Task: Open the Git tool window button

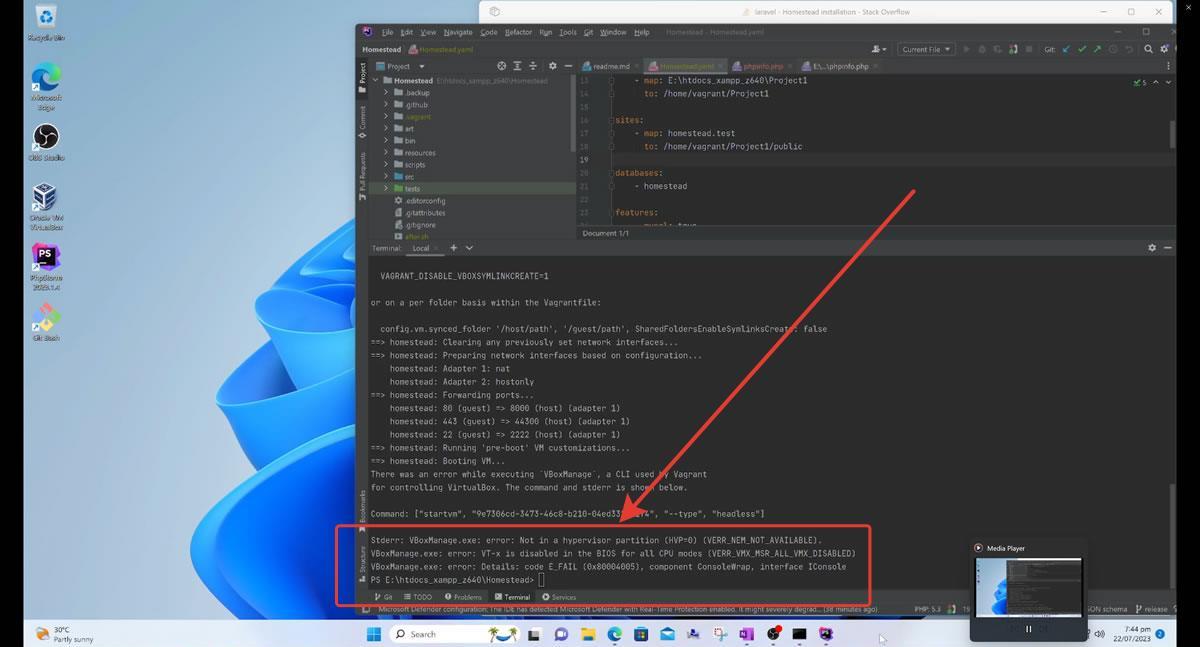Action: [383, 597]
